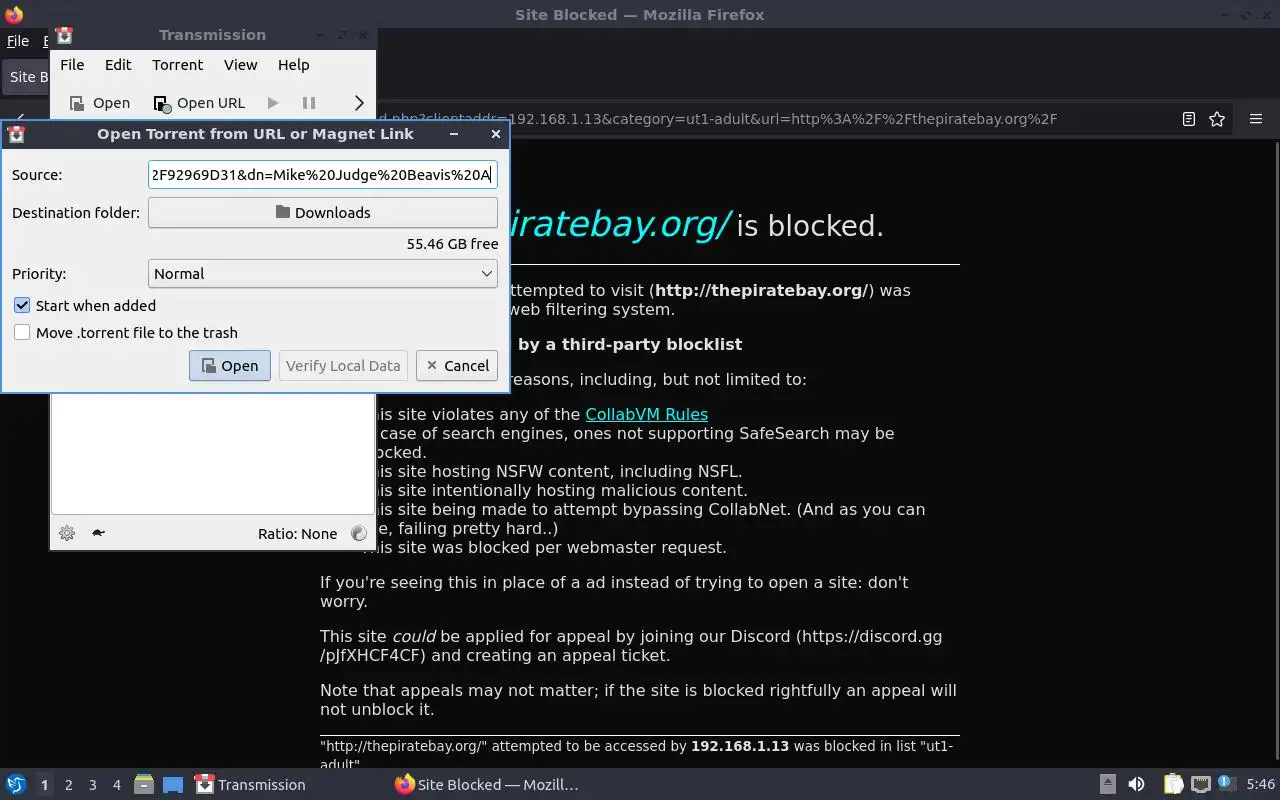Switch to workspace 1
Viewport: 1280px width, 800px height.
click(44, 785)
